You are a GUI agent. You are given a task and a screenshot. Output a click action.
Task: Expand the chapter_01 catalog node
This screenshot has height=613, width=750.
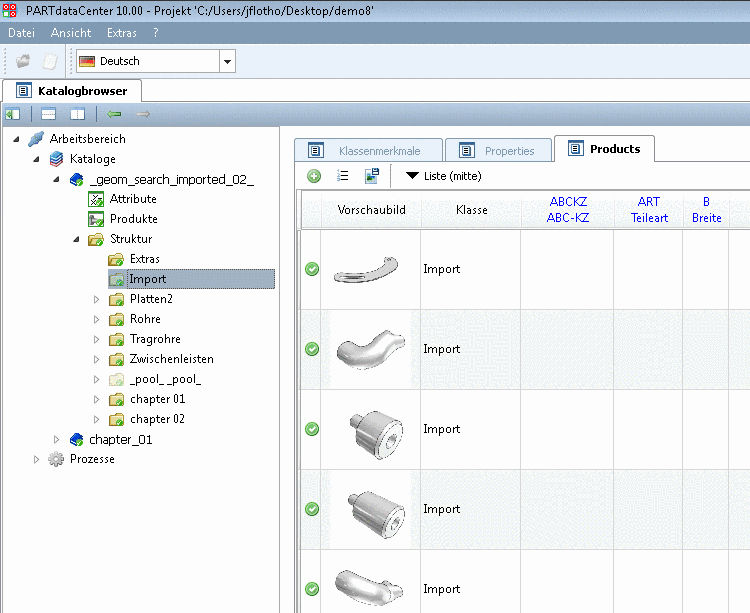tap(56, 439)
